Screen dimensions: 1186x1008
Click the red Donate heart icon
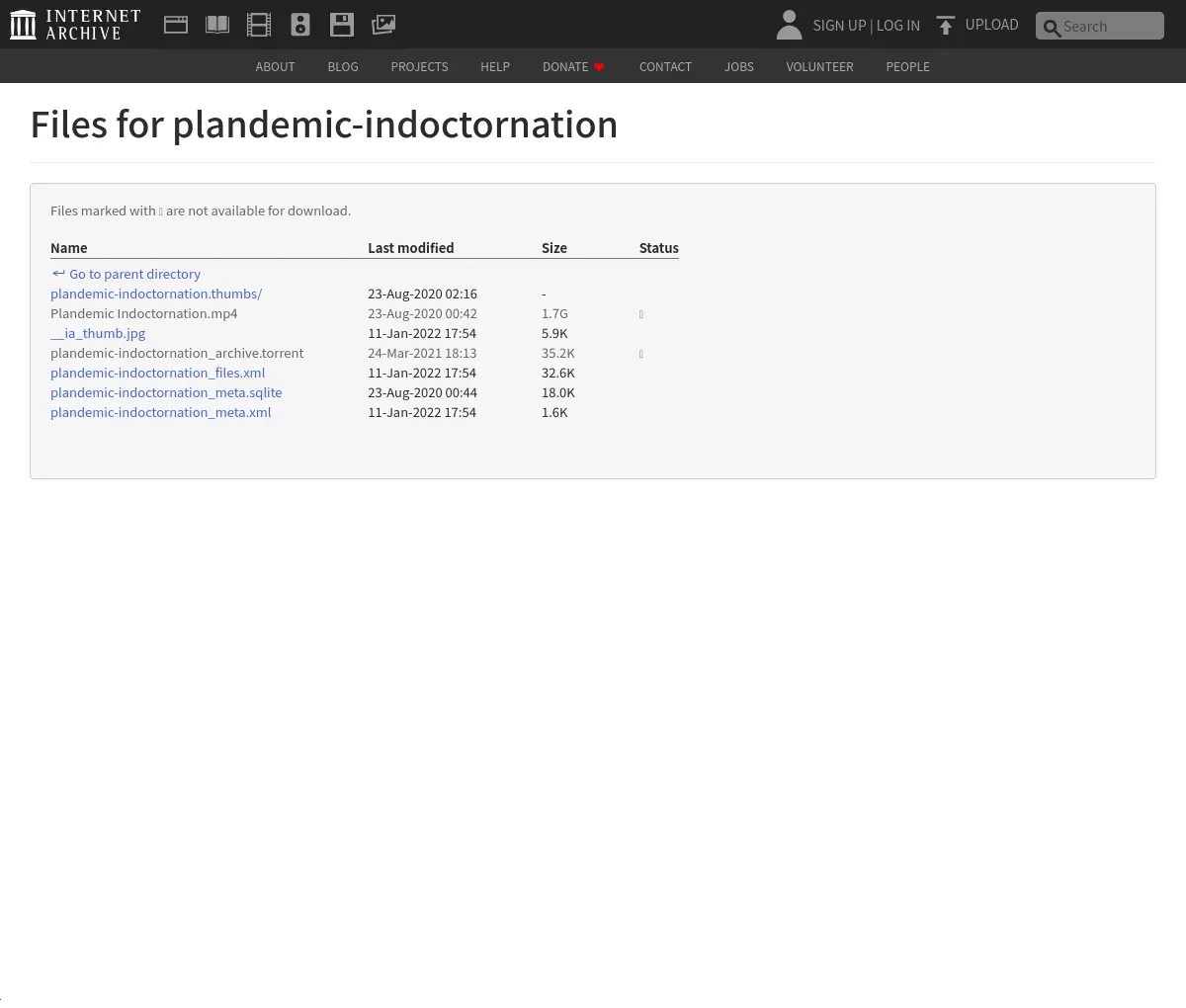599,67
